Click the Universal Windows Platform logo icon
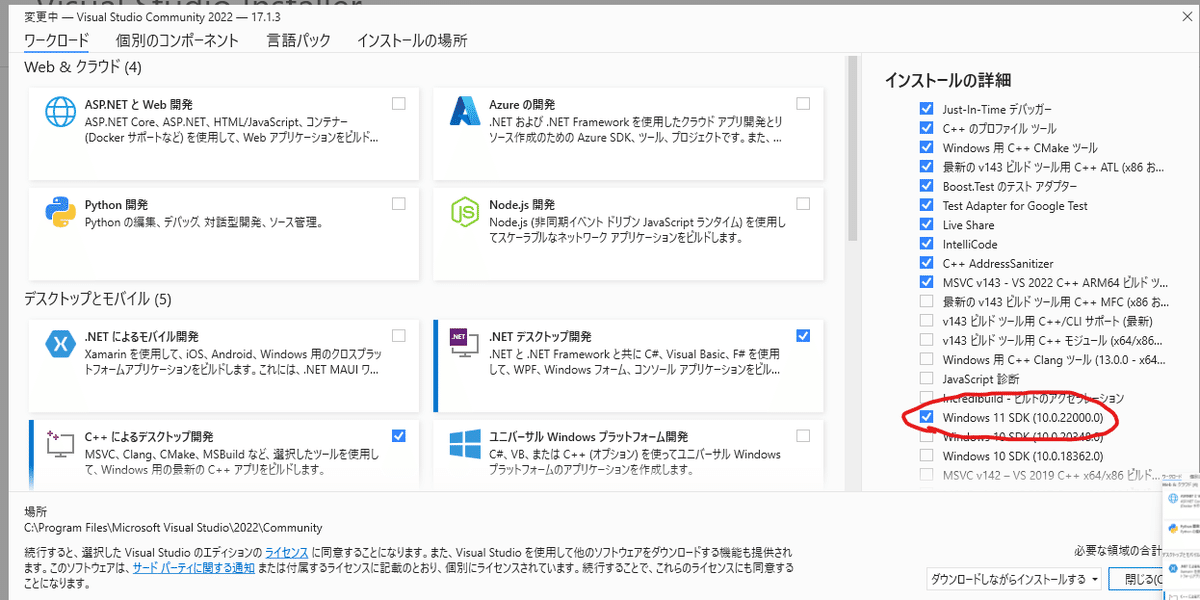This screenshot has width=1200, height=600. coord(467,446)
